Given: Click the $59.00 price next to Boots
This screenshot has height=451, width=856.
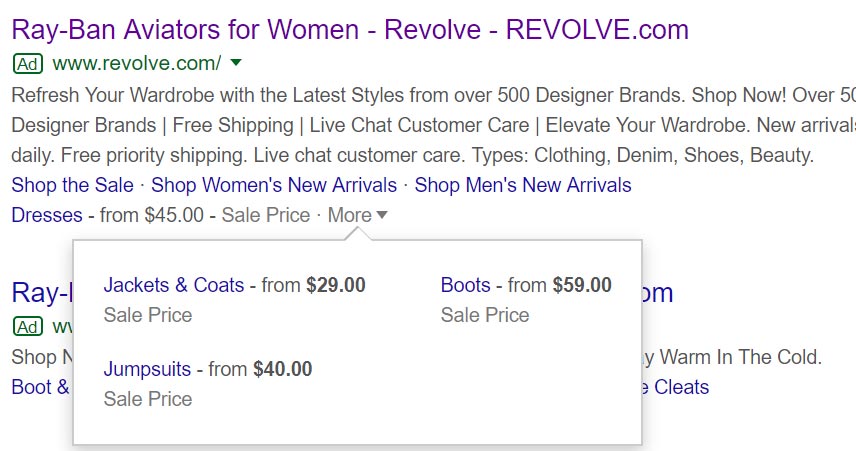Looking at the screenshot, I should [x=582, y=285].
